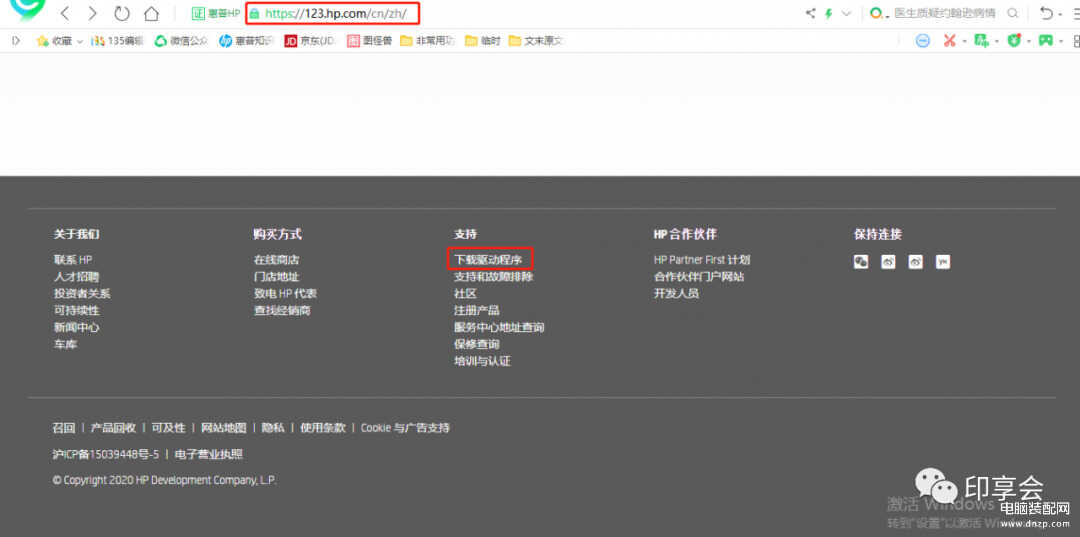Open the 微信公众 bookmark
The height and width of the screenshot is (537, 1080).
point(181,41)
